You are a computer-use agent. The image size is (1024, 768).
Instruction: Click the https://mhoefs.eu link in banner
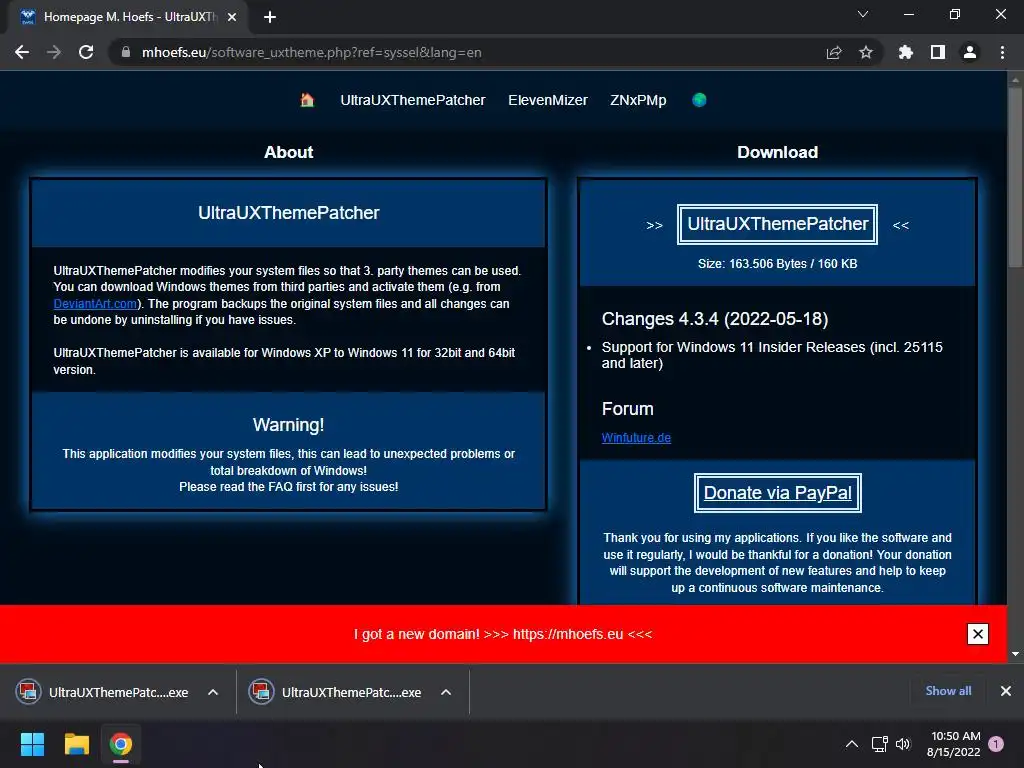point(568,634)
